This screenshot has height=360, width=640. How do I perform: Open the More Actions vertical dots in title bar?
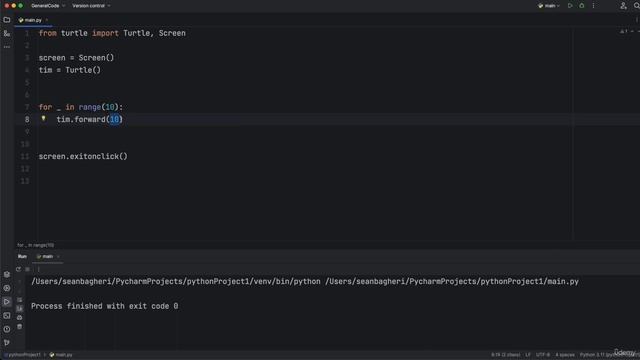click(593, 6)
